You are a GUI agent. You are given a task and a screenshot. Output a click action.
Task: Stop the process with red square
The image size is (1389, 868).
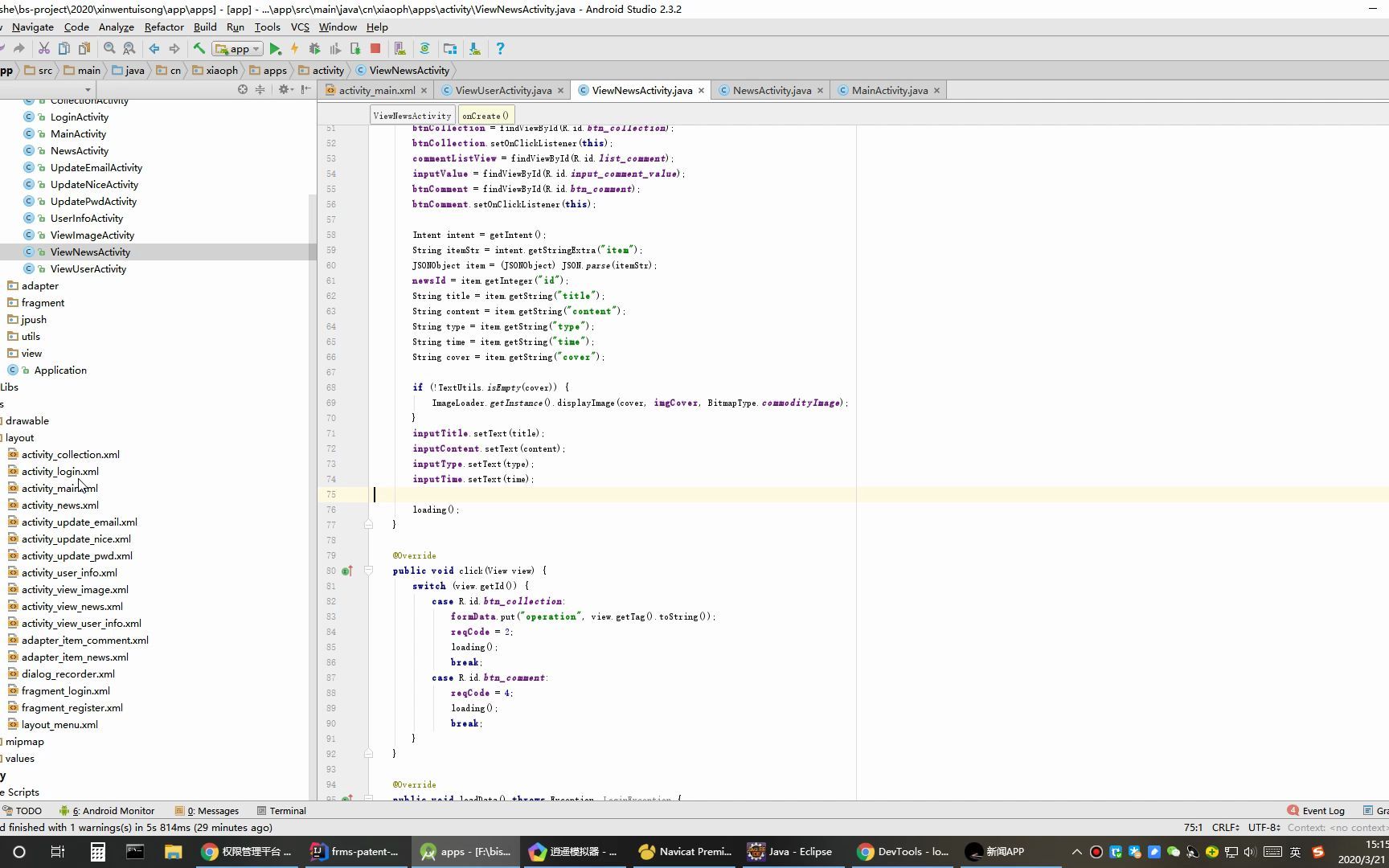375,49
